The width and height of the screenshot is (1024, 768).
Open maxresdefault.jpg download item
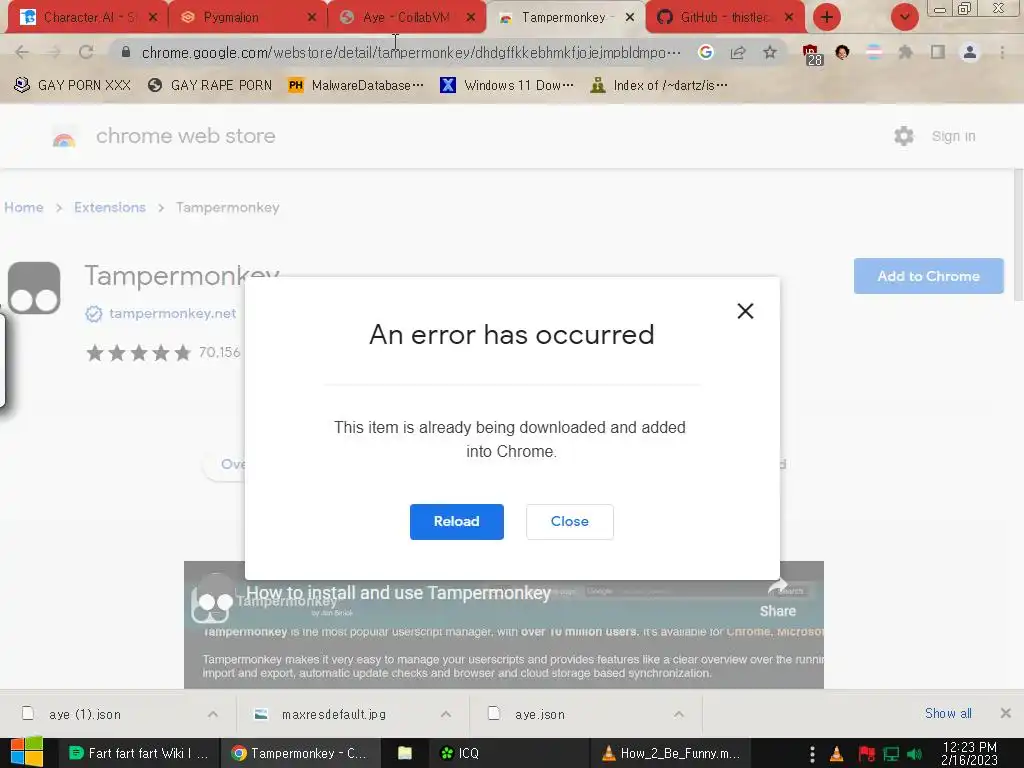[334, 714]
